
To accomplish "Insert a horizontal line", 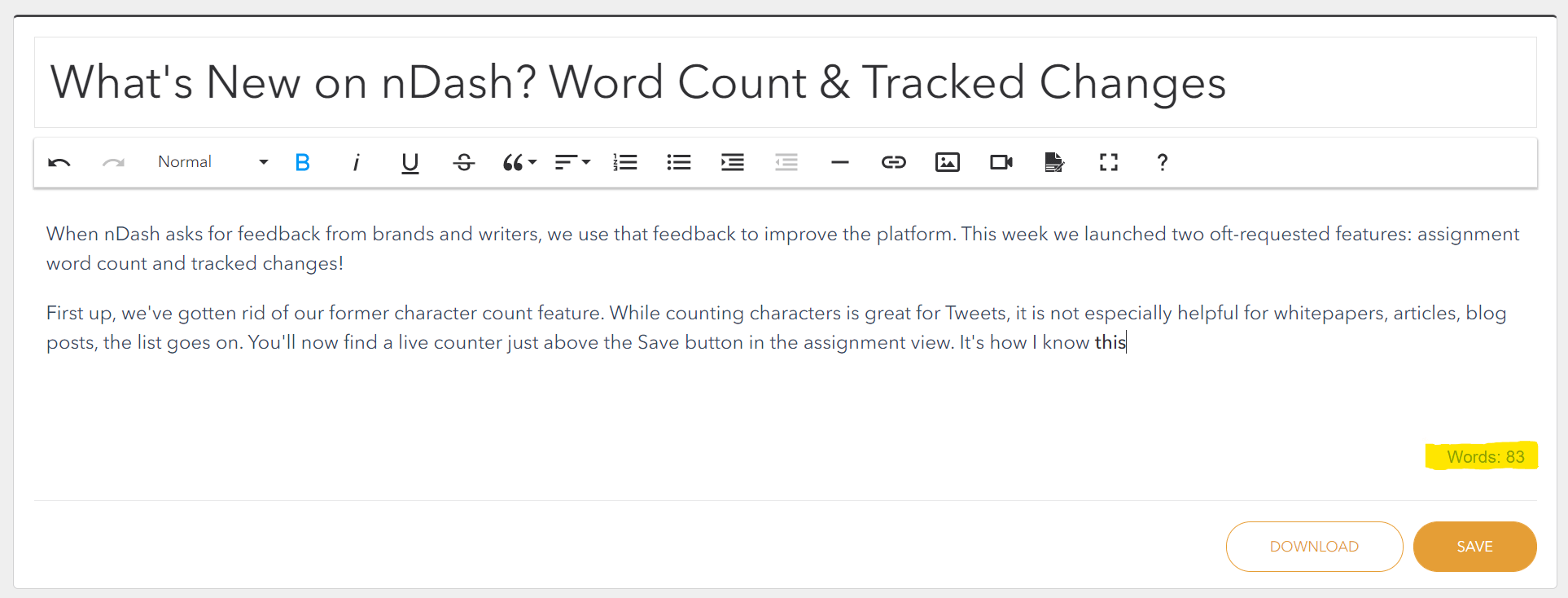I will tap(840, 162).
